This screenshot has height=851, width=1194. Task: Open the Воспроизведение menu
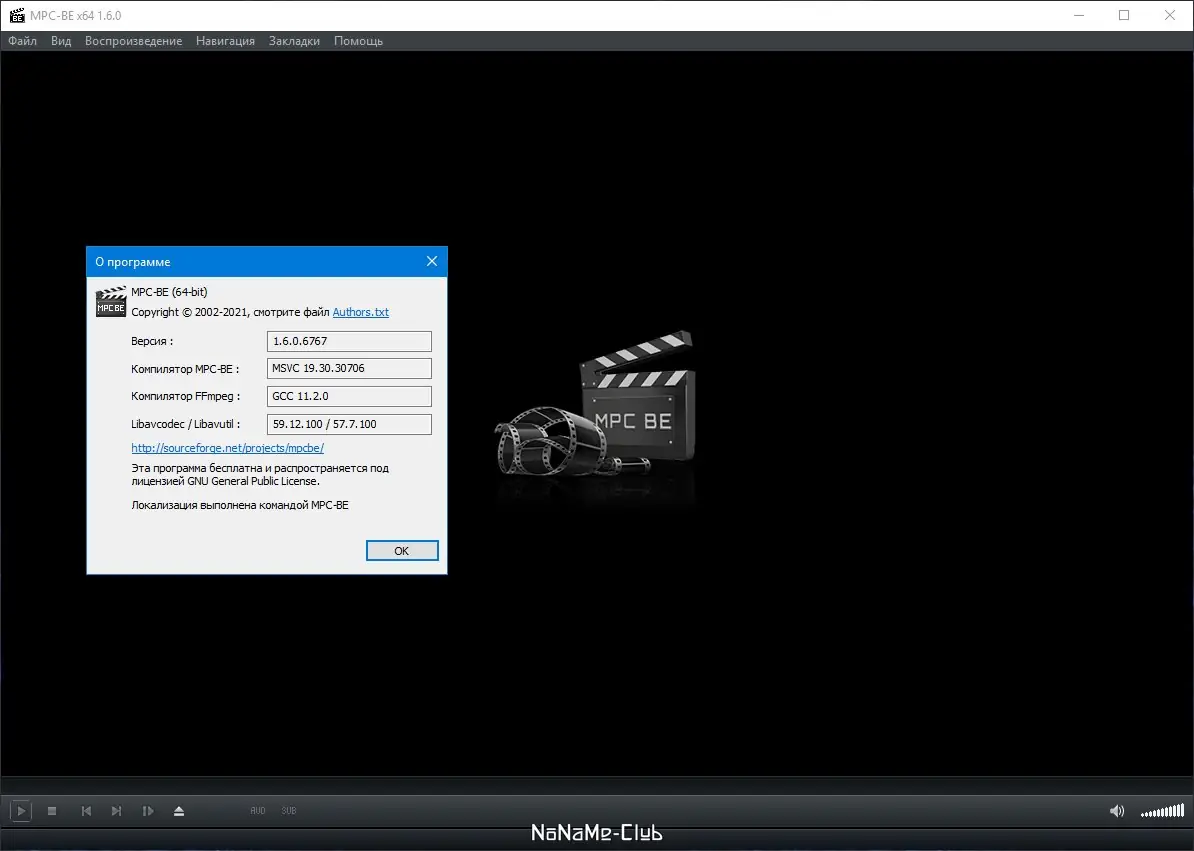click(x=133, y=41)
